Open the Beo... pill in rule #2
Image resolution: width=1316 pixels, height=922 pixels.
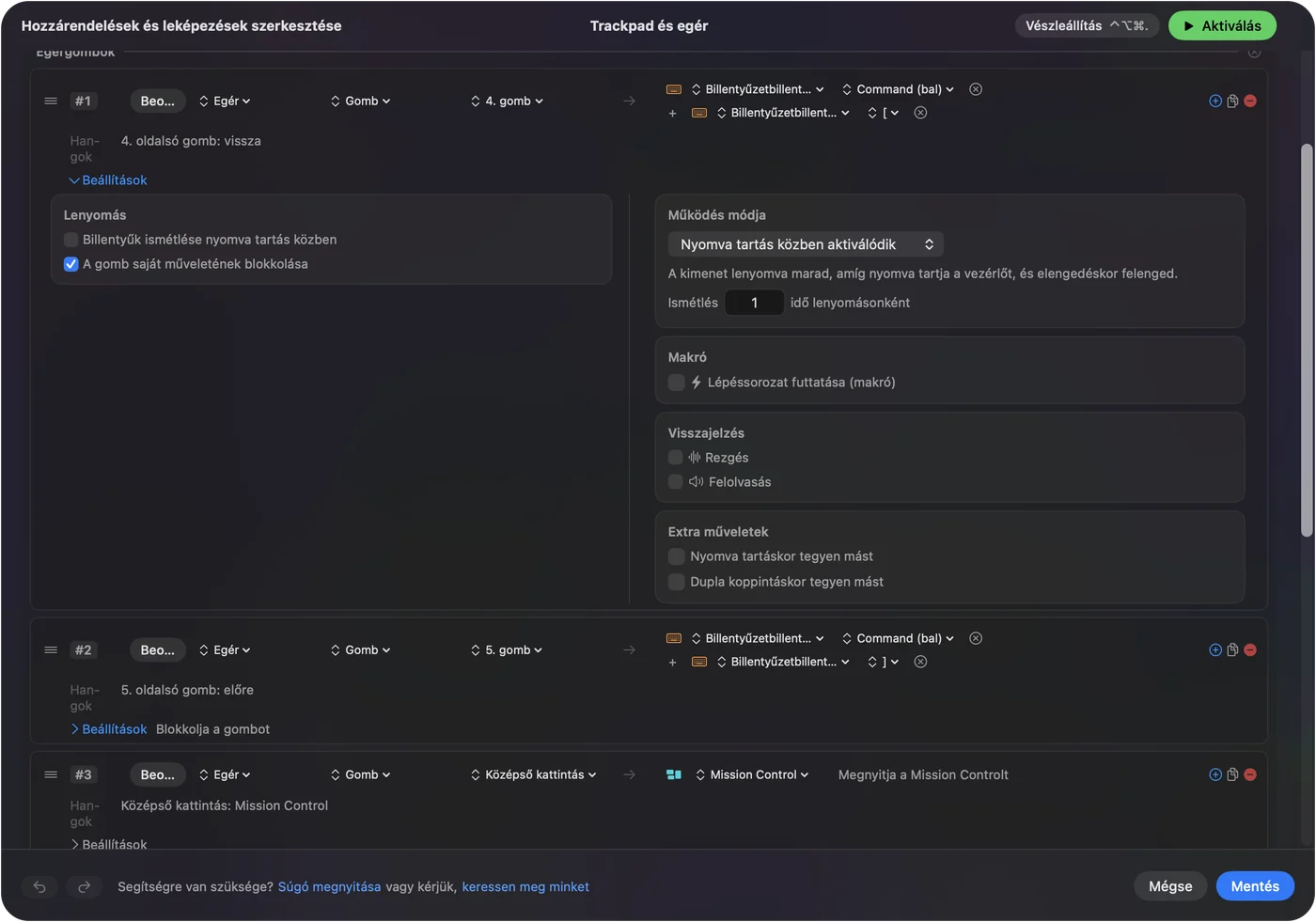point(158,649)
